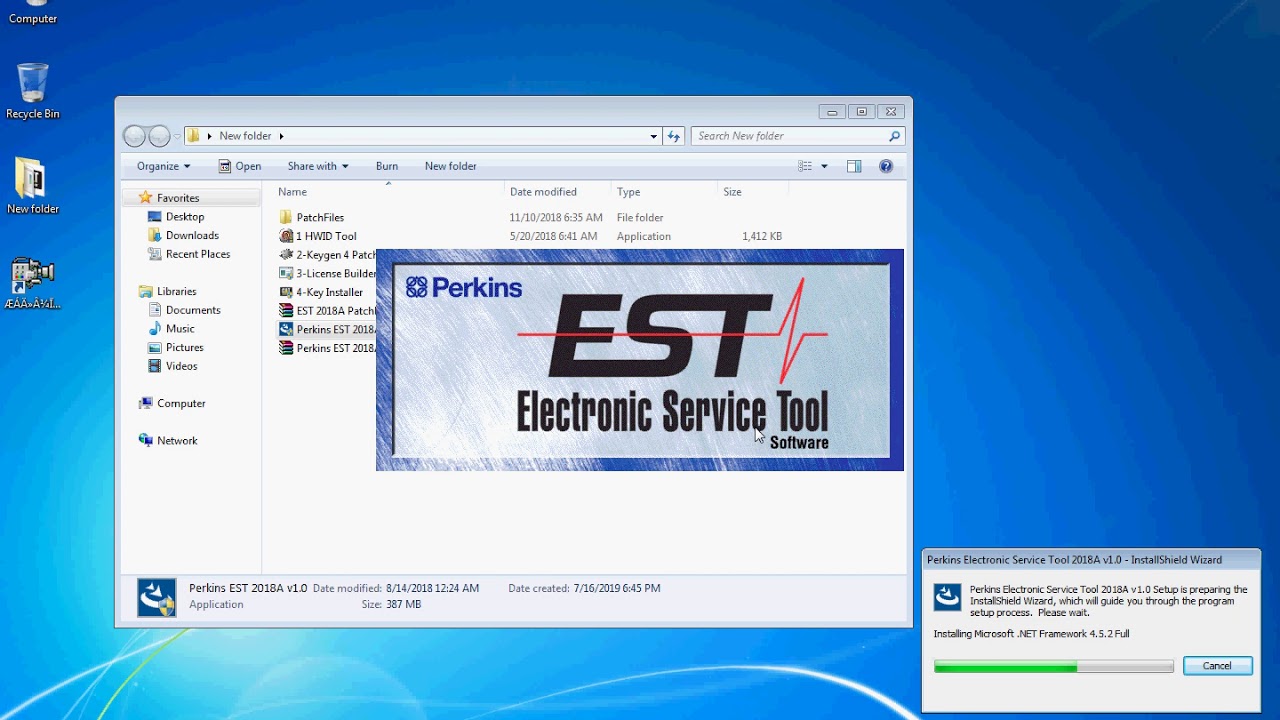Select the Computer shortcut on the desktop
The height and width of the screenshot is (720, 1280).
(x=32, y=13)
